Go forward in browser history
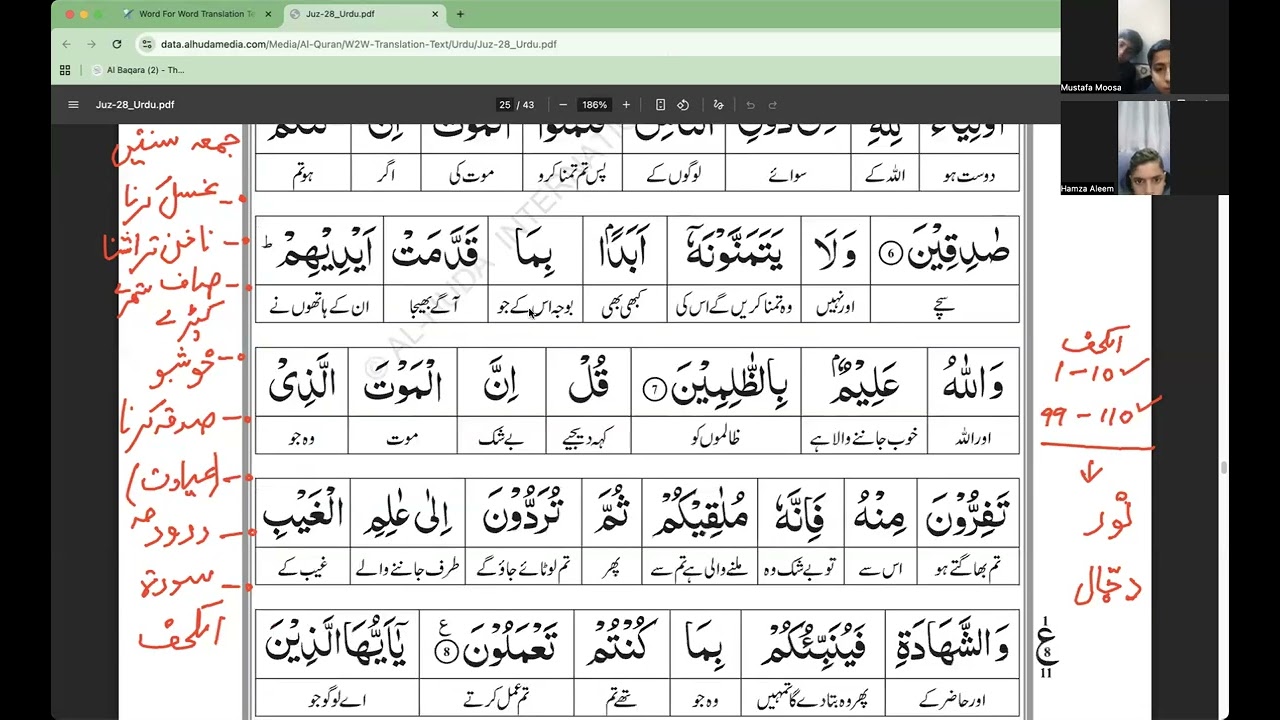Screen dimensions: 1280x720 tap(91, 44)
